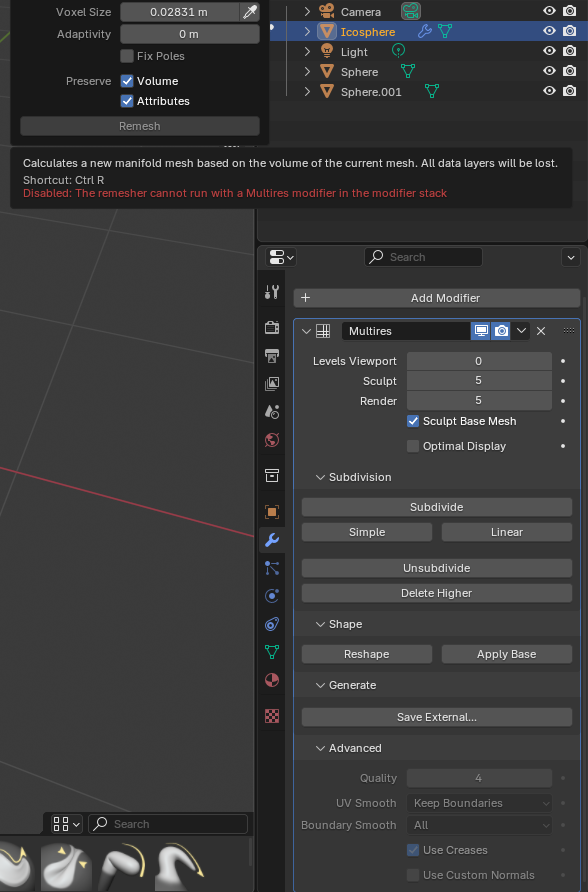This screenshot has width=588, height=892.
Task: Collapse the Multires modifier panel
Action: tap(306, 331)
